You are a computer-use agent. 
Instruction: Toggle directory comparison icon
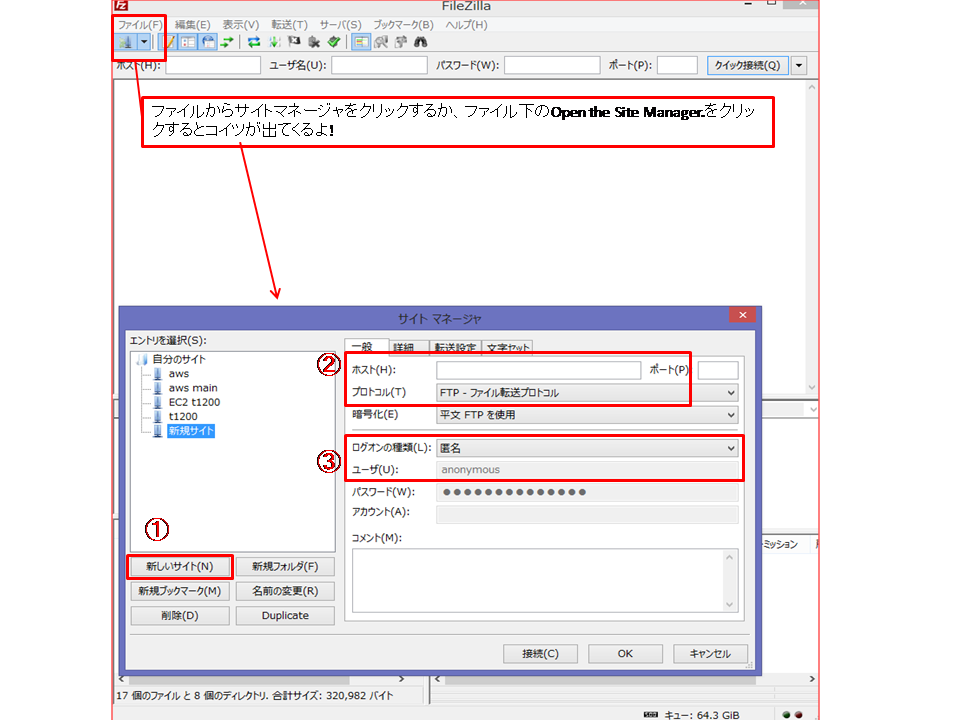pos(381,42)
